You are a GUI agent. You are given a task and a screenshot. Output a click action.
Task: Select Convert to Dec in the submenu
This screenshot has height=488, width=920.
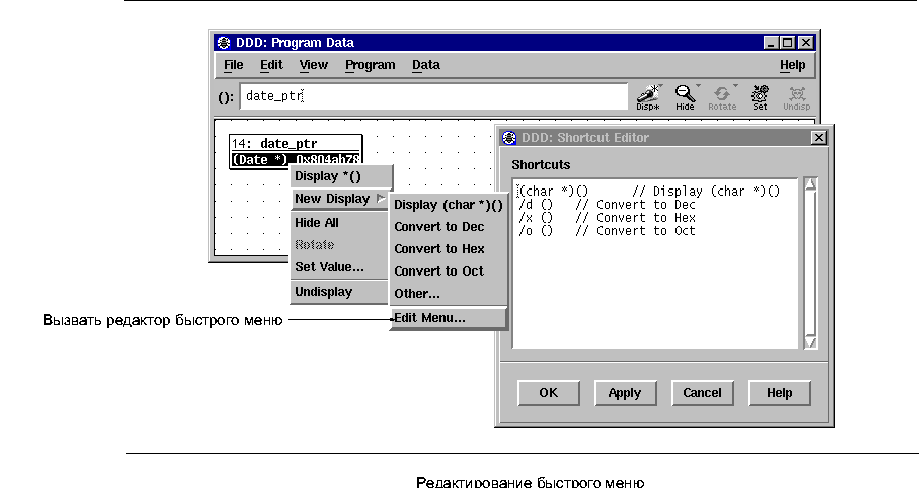[x=448, y=227]
